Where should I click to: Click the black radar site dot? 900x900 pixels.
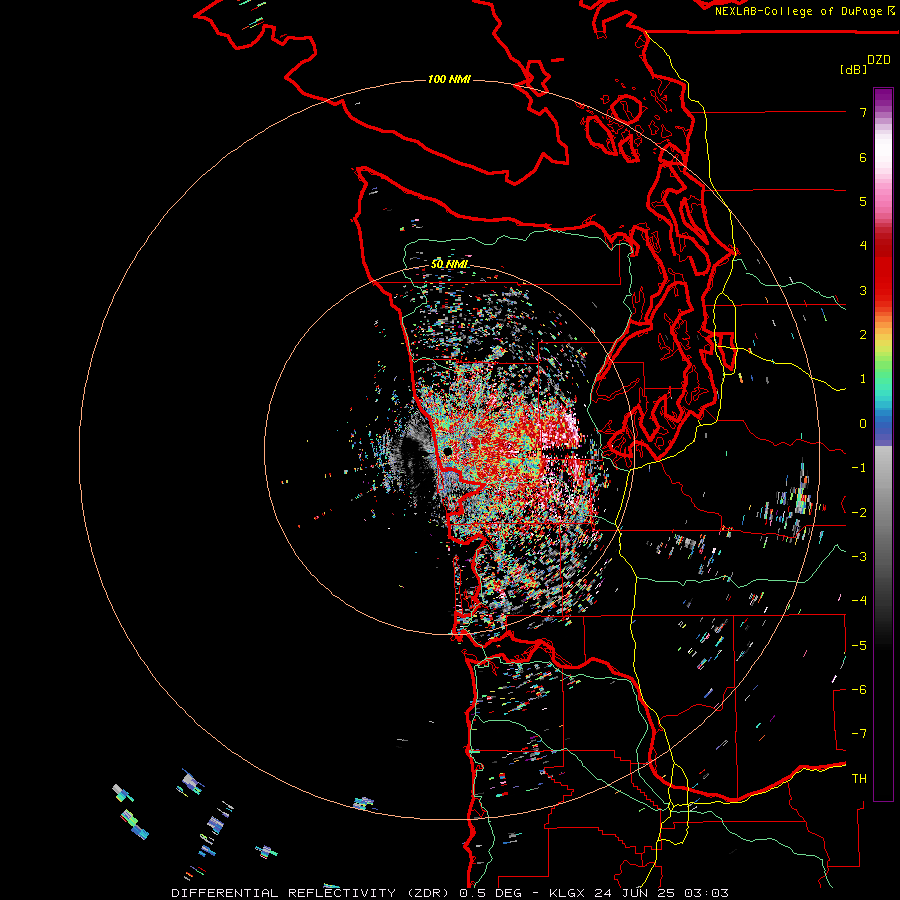[448, 452]
